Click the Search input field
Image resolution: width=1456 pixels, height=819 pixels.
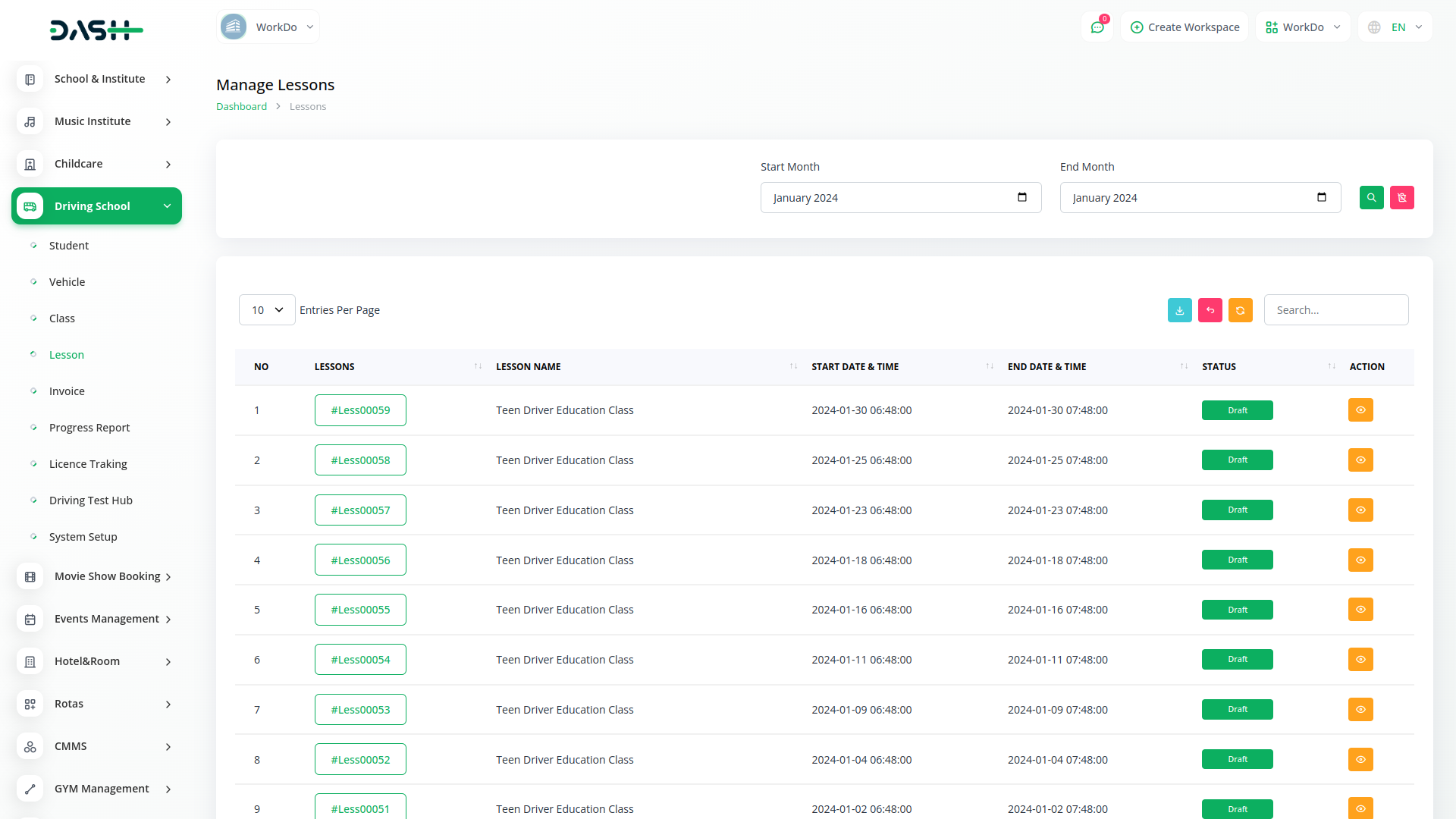[x=1335, y=310]
